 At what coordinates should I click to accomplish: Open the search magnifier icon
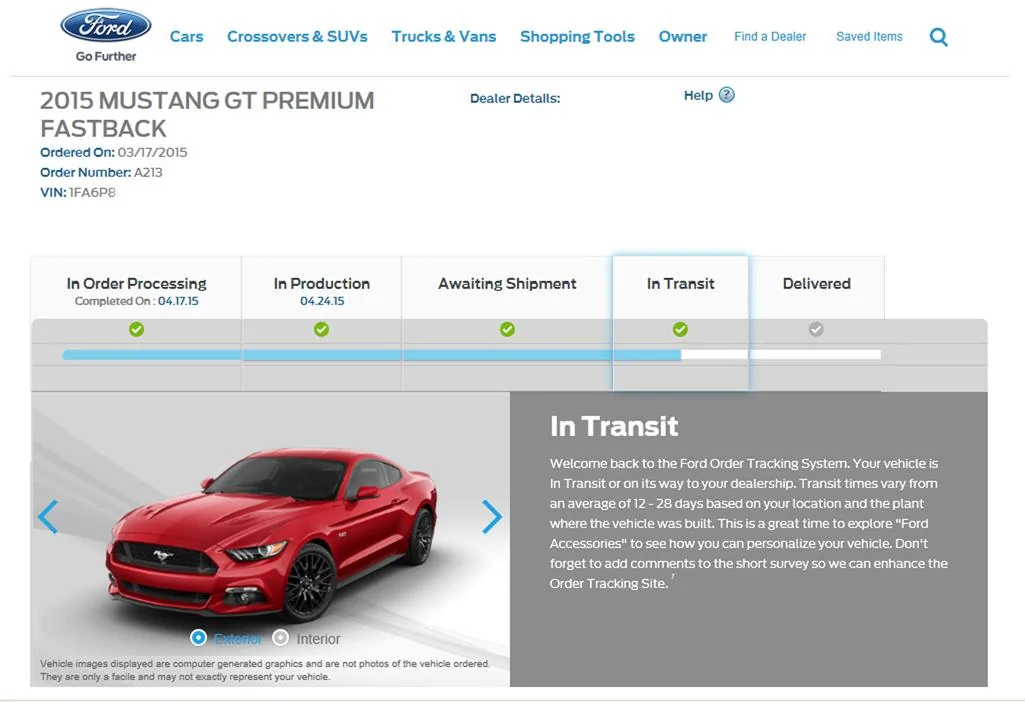coord(939,37)
